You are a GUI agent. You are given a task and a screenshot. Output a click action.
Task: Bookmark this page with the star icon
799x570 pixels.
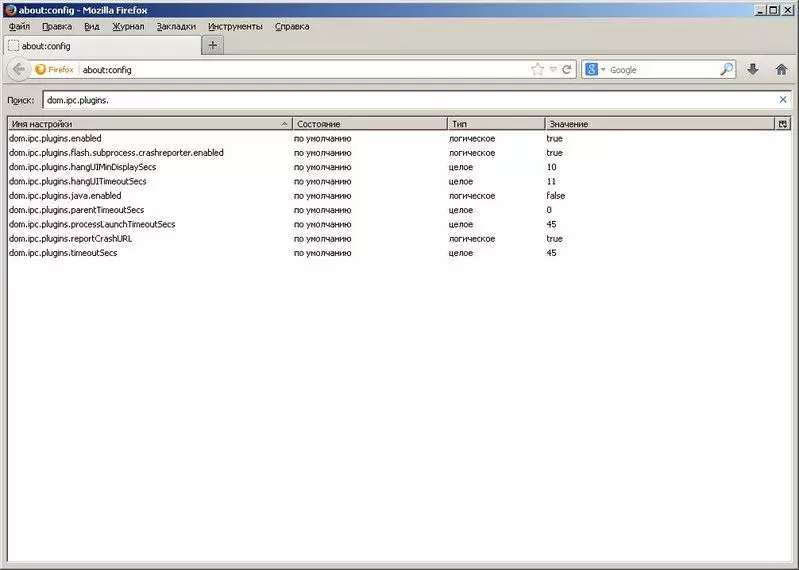coord(538,69)
